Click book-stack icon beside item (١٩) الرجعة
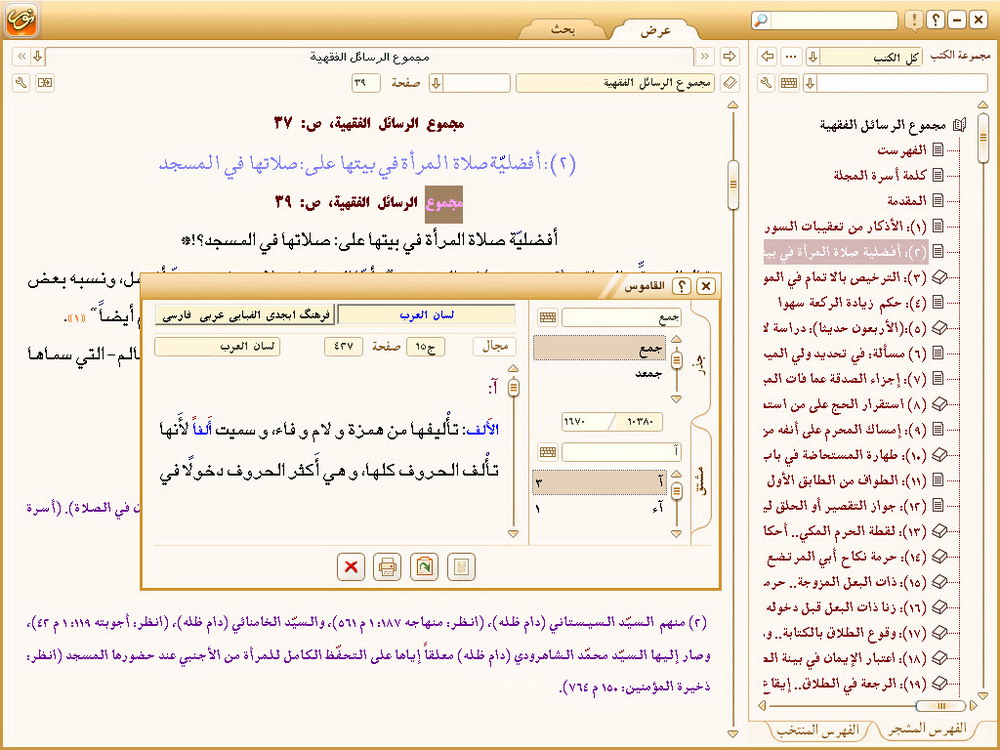The image size is (1000, 750). (x=939, y=684)
